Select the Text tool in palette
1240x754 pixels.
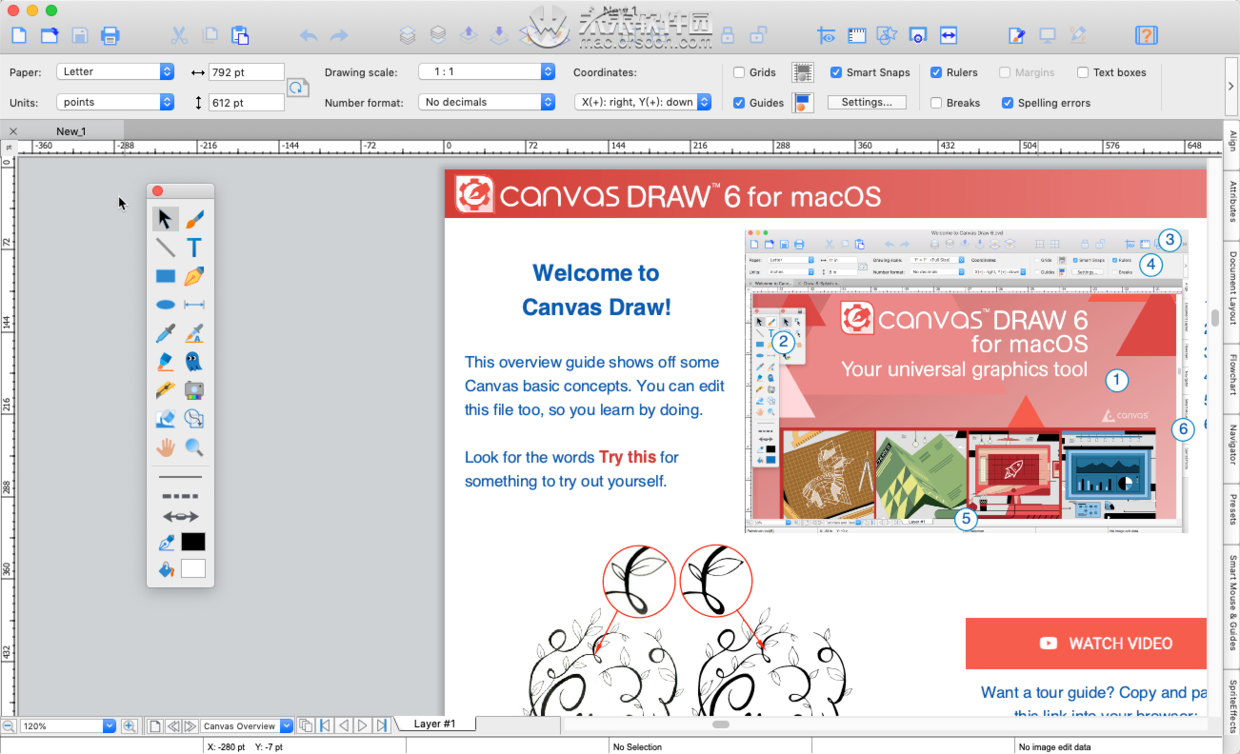[194, 248]
